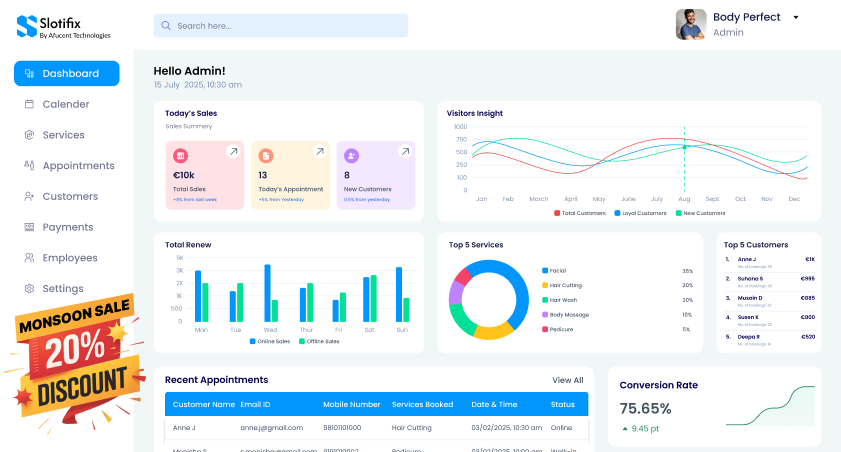841x452 pixels.
Task: Open the Dashboard menu item
Action: 67,73
